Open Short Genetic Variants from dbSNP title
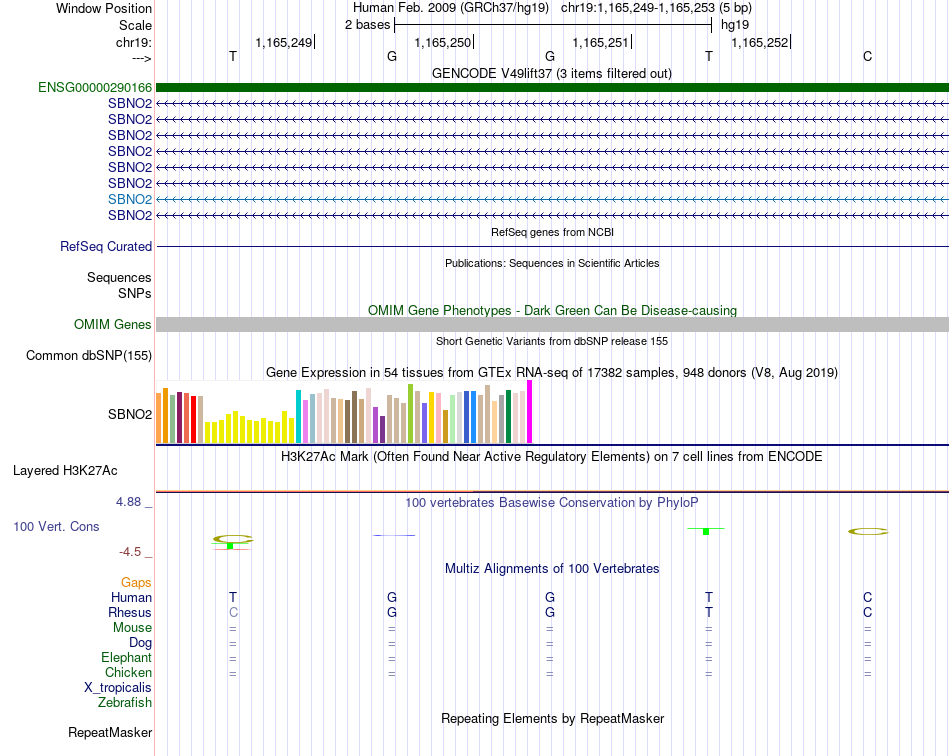 [x=552, y=341]
